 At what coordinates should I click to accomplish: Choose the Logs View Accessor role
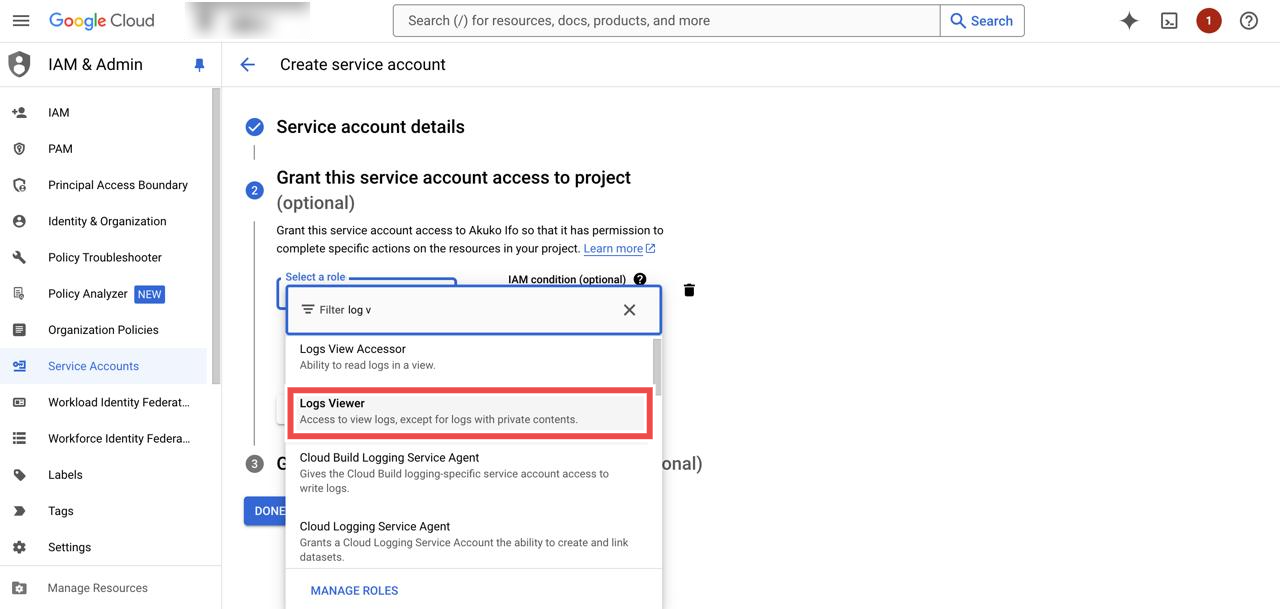click(x=469, y=357)
